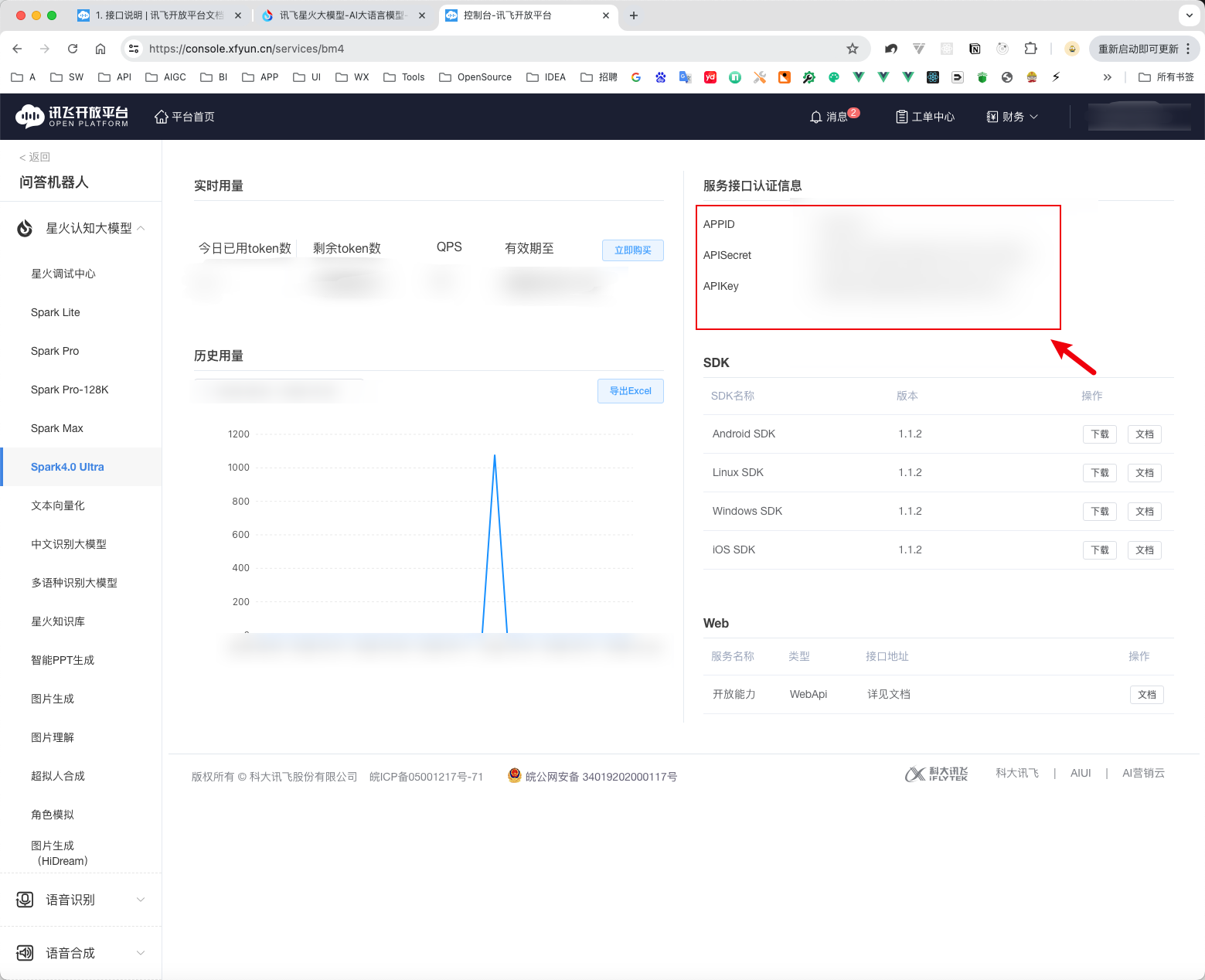Expand the 语音合成 sidebar section
The height and width of the screenshot is (980, 1205).
(141, 953)
